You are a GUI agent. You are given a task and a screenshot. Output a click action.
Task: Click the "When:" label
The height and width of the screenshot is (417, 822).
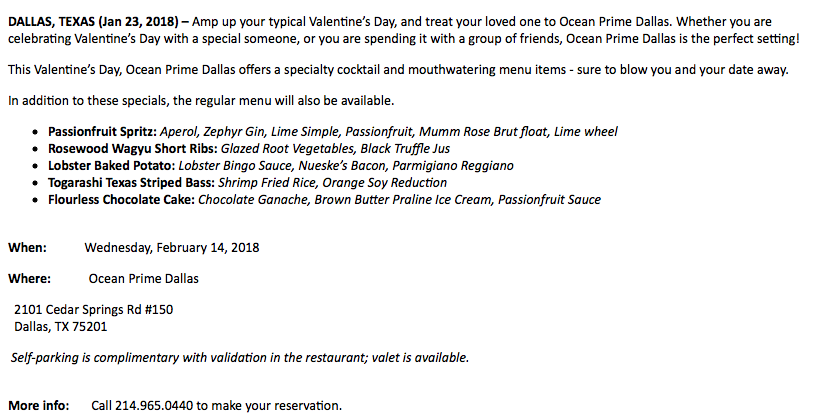[x=27, y=248]
